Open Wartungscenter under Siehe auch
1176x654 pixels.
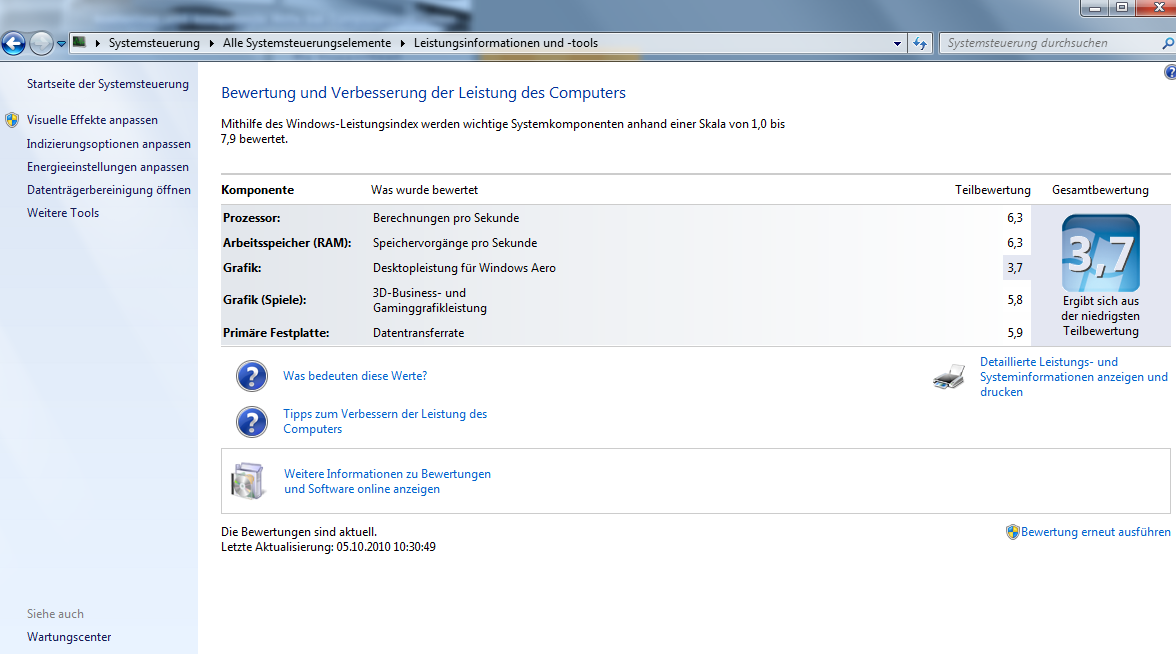click(69, 637)
